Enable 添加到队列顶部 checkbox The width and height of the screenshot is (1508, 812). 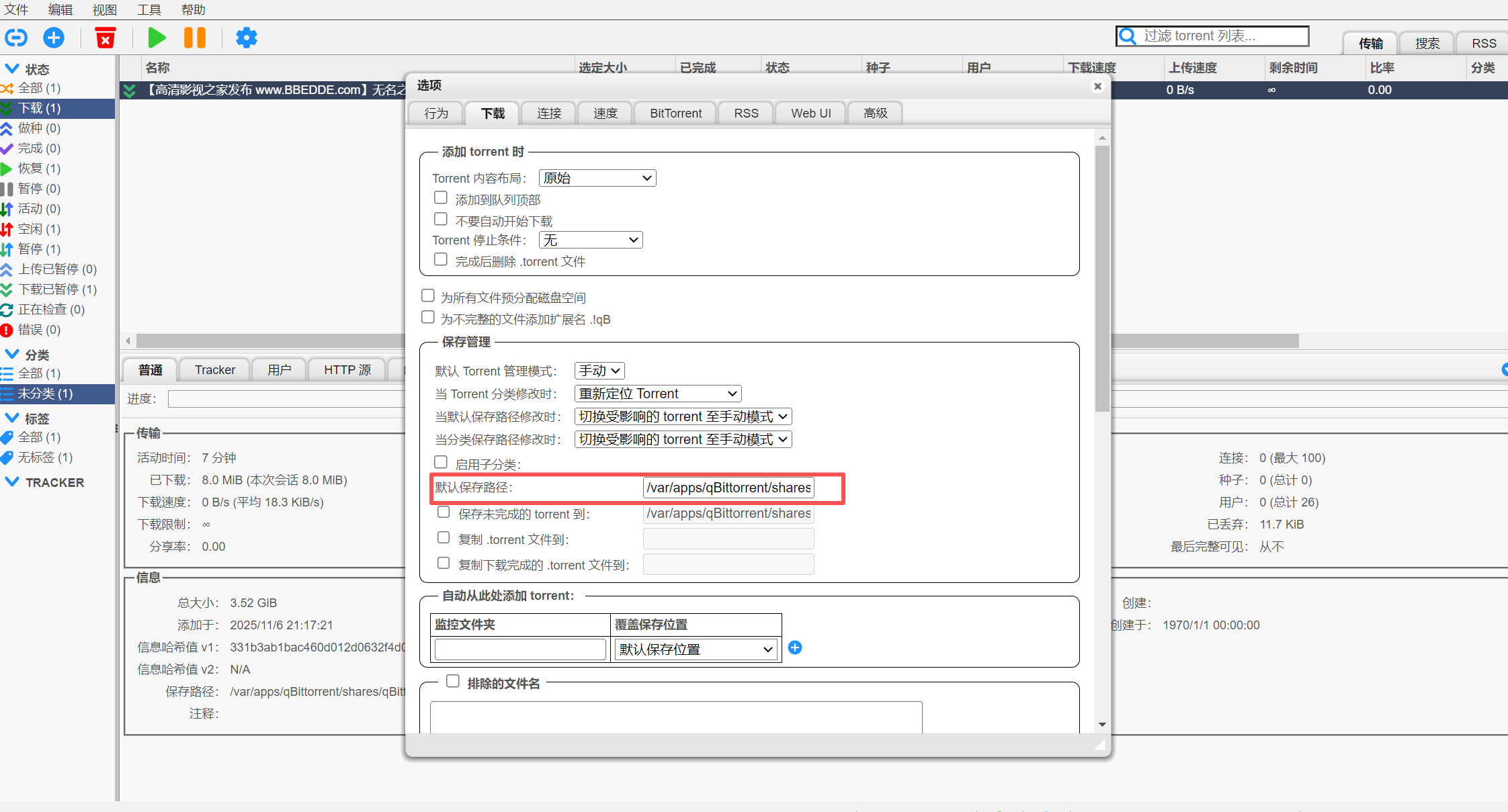[x=440, y=197]
